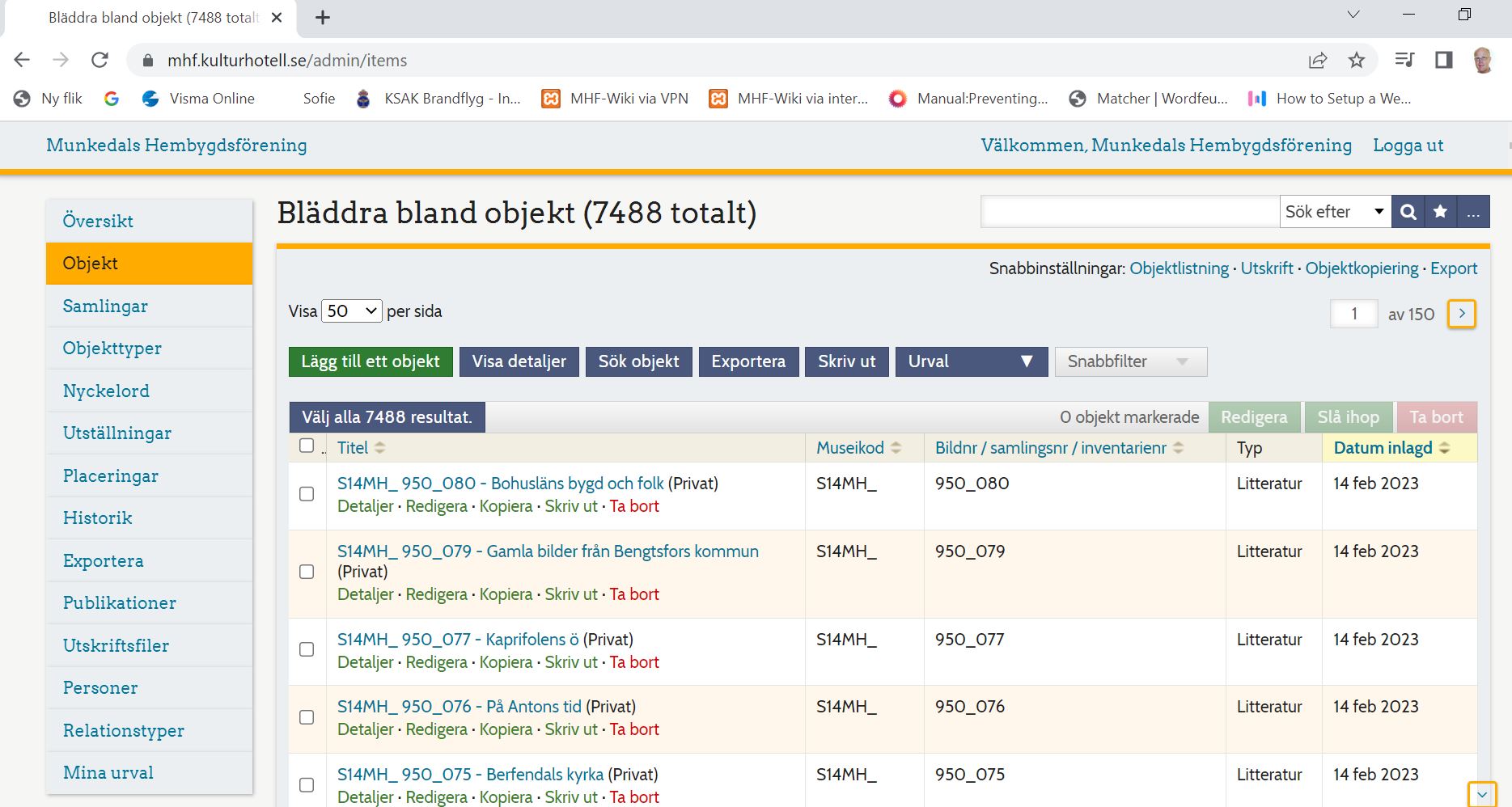Expand the Snabbfilter dropdown

click(1131, 361)
